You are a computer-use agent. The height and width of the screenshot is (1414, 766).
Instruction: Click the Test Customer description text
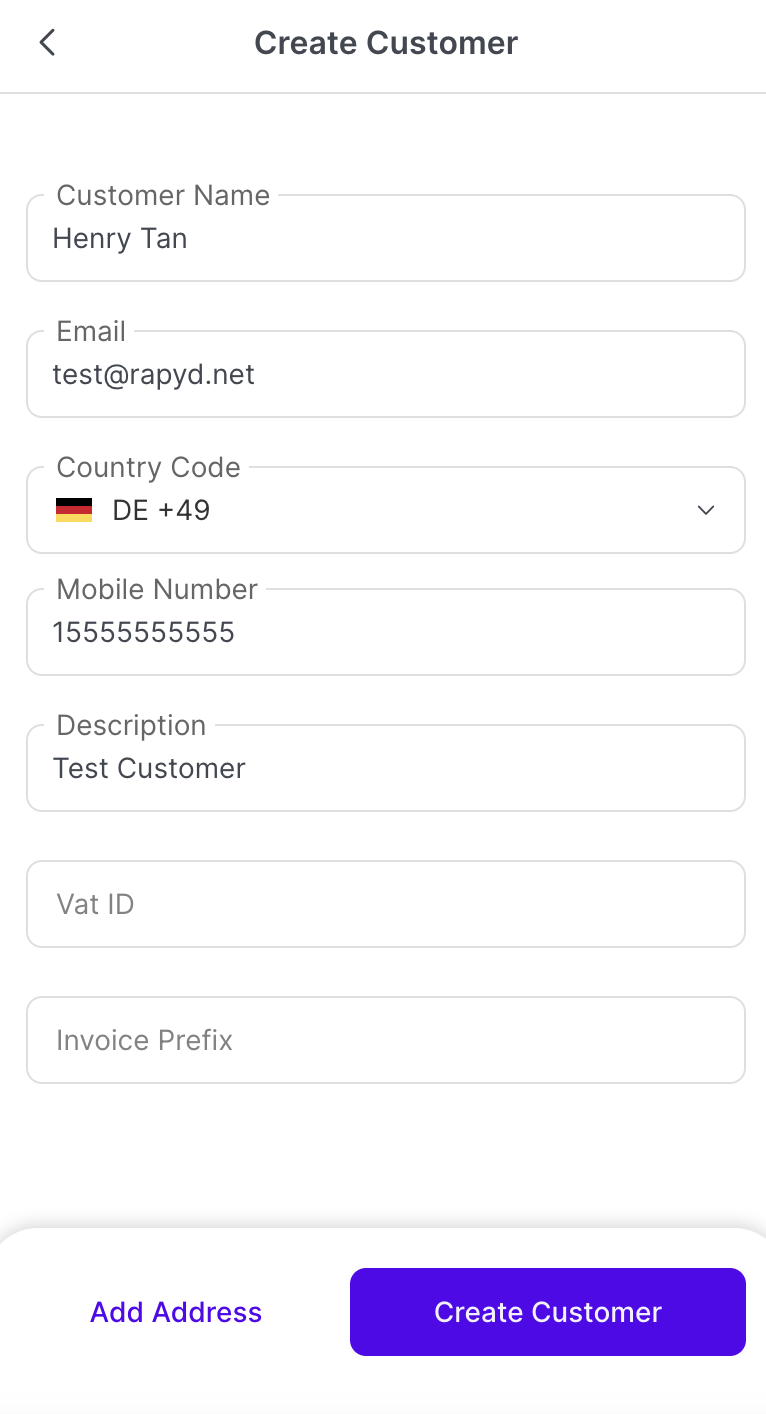(x=149, y=769)
